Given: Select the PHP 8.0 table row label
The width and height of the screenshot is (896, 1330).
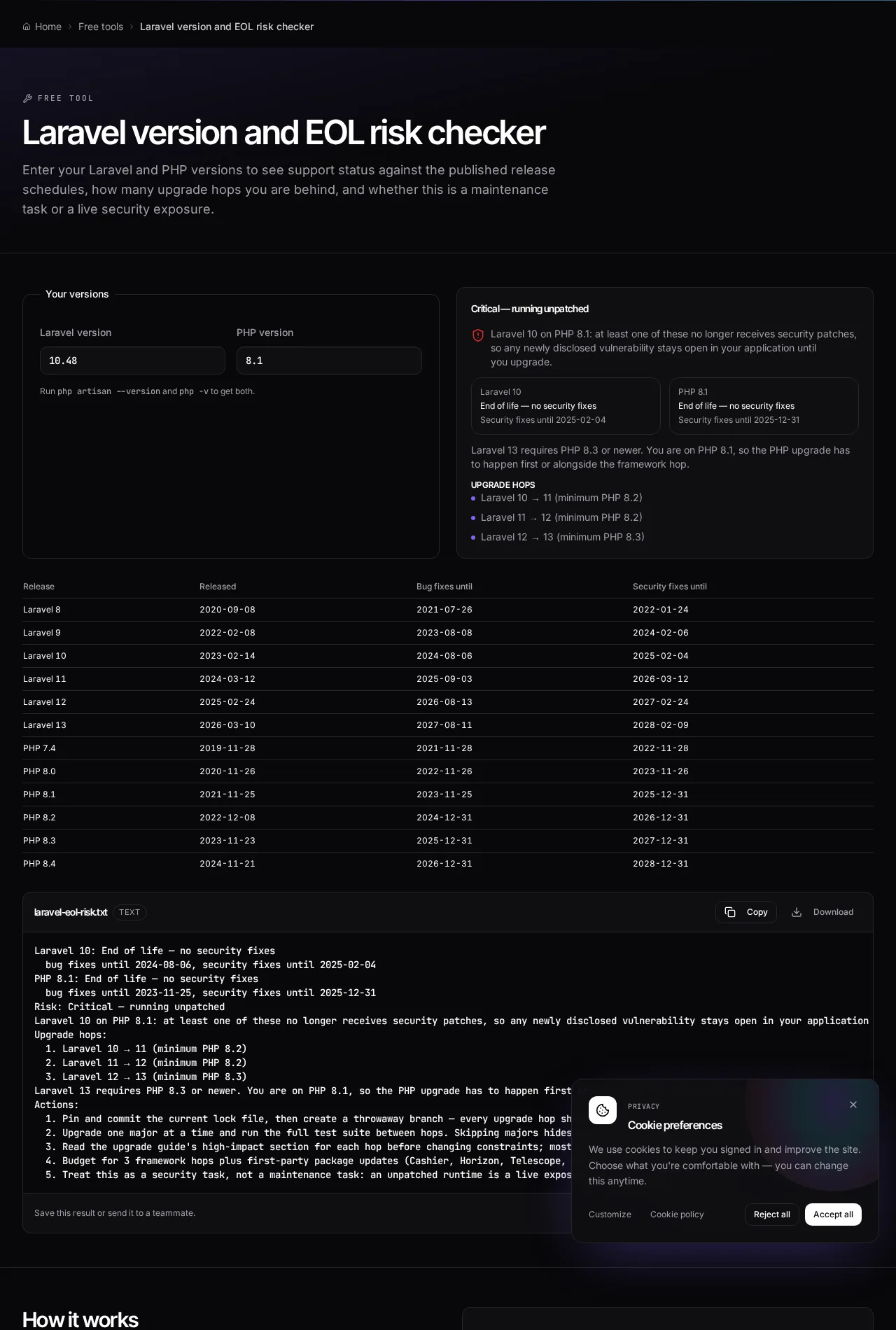Looking at the screenshot, I should [x=39, y=771].
